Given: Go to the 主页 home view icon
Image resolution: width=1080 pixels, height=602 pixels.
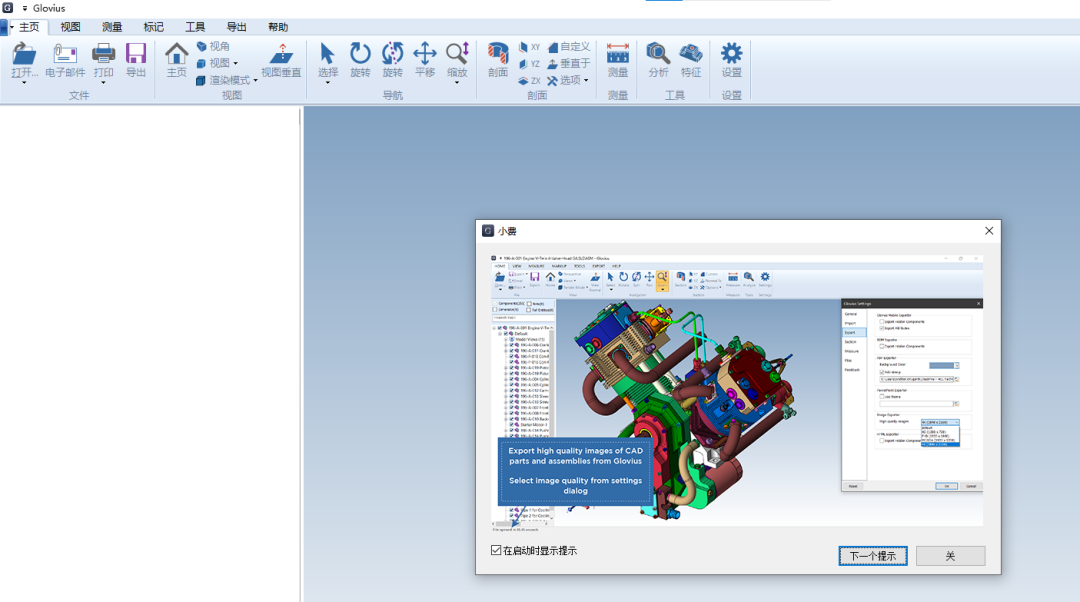Looking at the screenshot, I should tap(177, 54).
